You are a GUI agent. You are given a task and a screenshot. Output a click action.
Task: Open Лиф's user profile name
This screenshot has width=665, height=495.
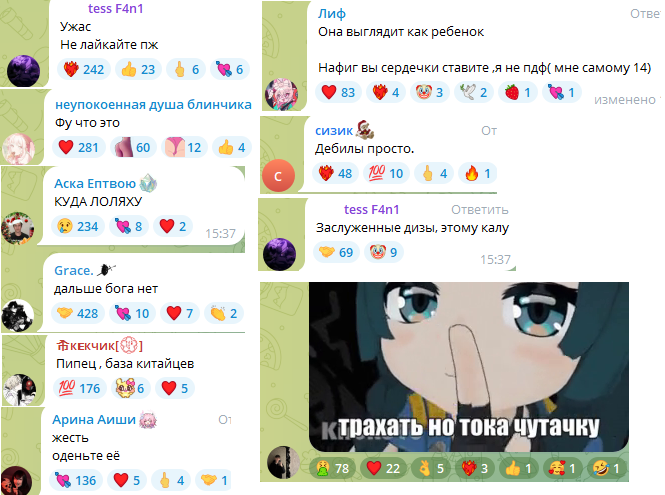click(332, 14)
